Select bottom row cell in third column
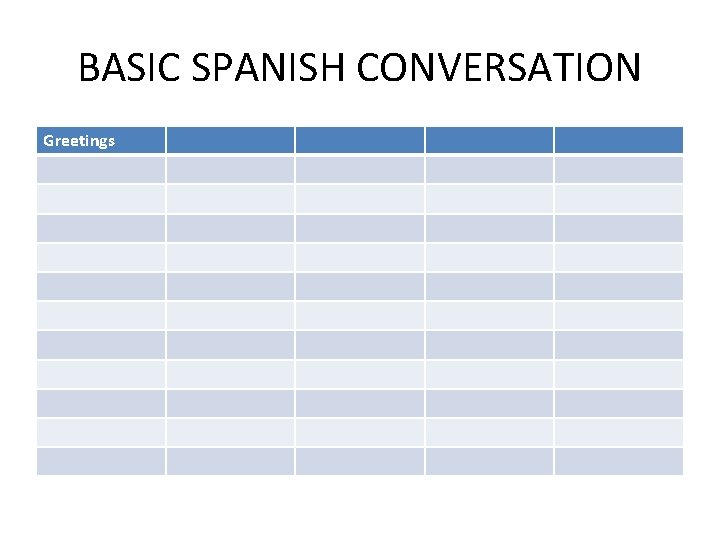 tap(360, 461)
